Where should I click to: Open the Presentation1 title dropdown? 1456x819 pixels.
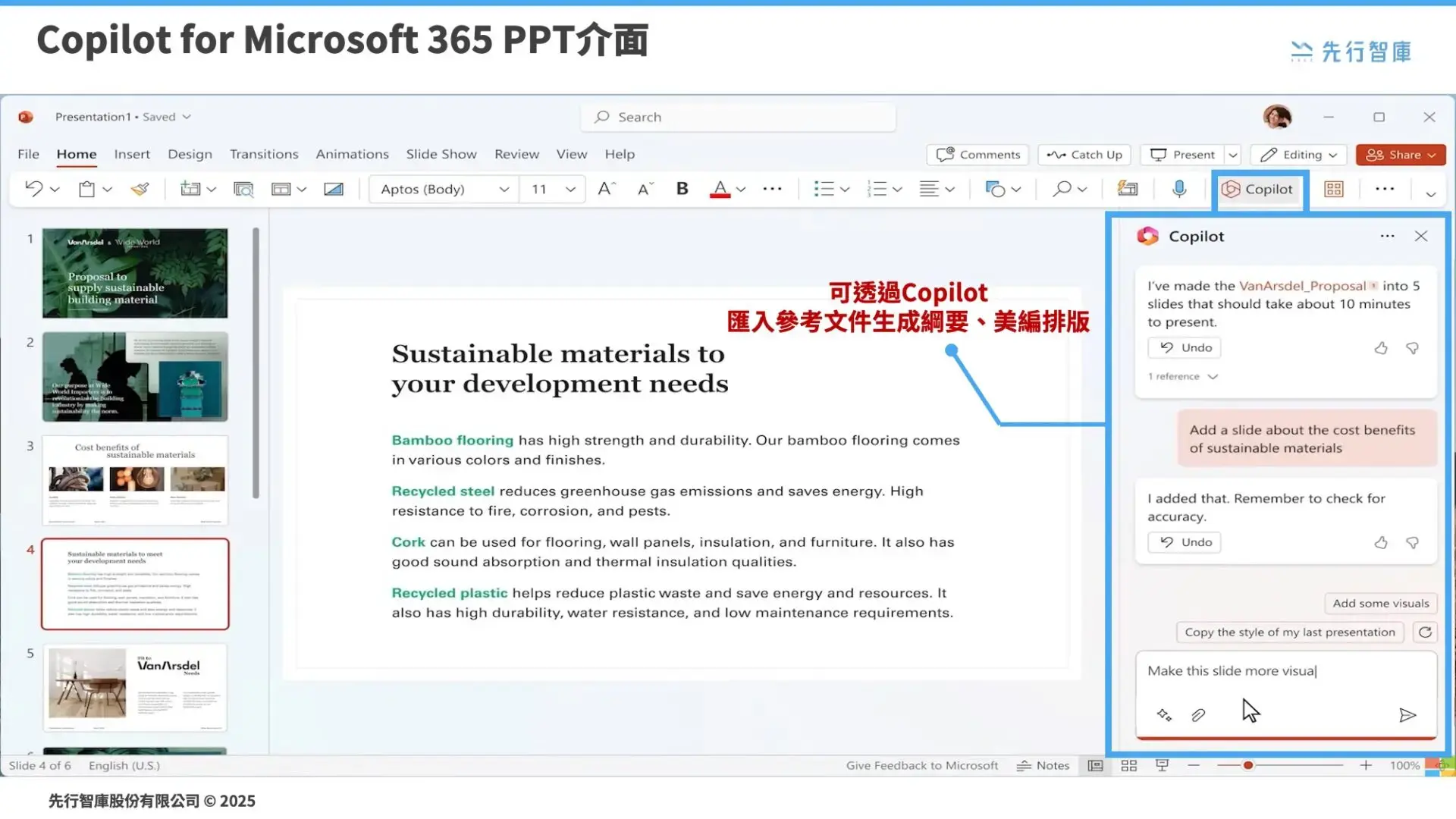pos(187,117)
